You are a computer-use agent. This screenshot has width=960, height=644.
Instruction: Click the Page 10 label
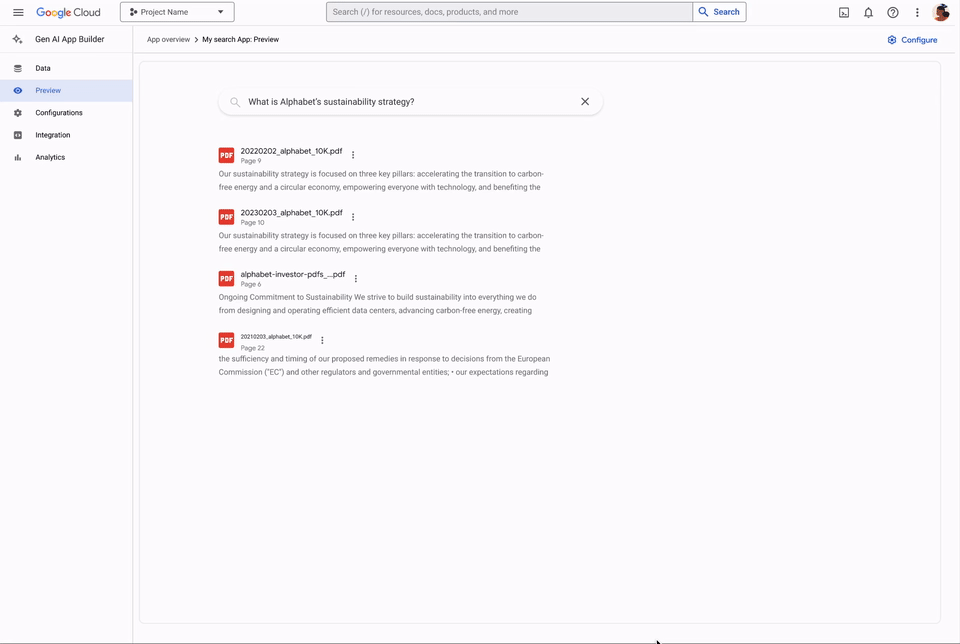[252, 223]
